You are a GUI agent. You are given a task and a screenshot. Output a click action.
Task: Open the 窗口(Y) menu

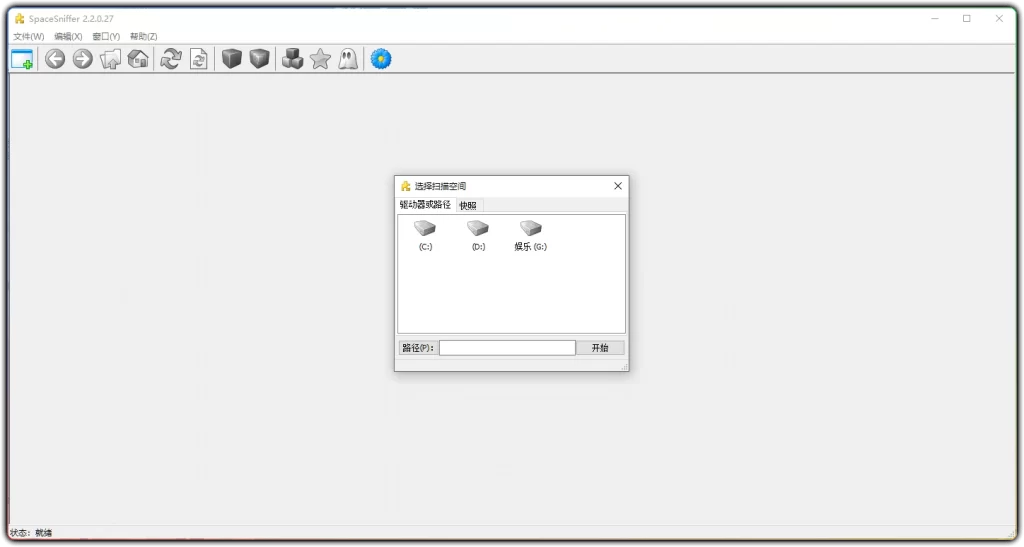(x=106, y=37)
